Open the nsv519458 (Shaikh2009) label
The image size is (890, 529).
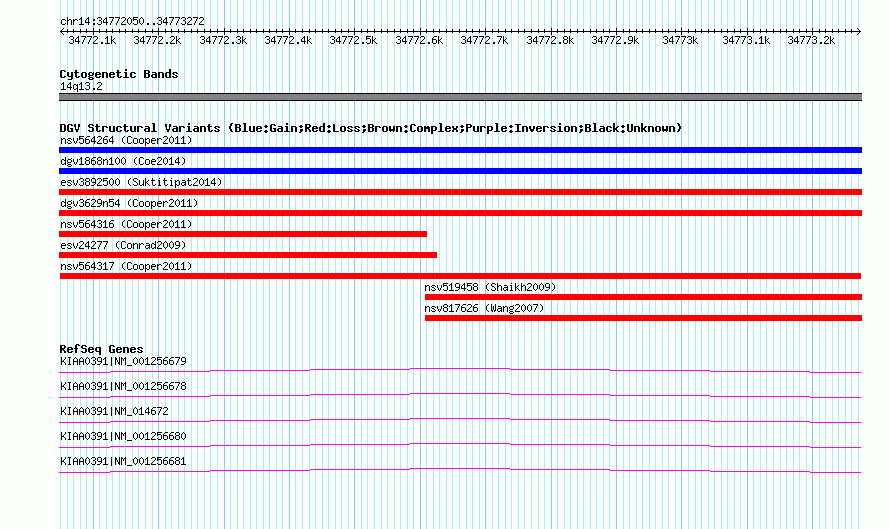490,287
